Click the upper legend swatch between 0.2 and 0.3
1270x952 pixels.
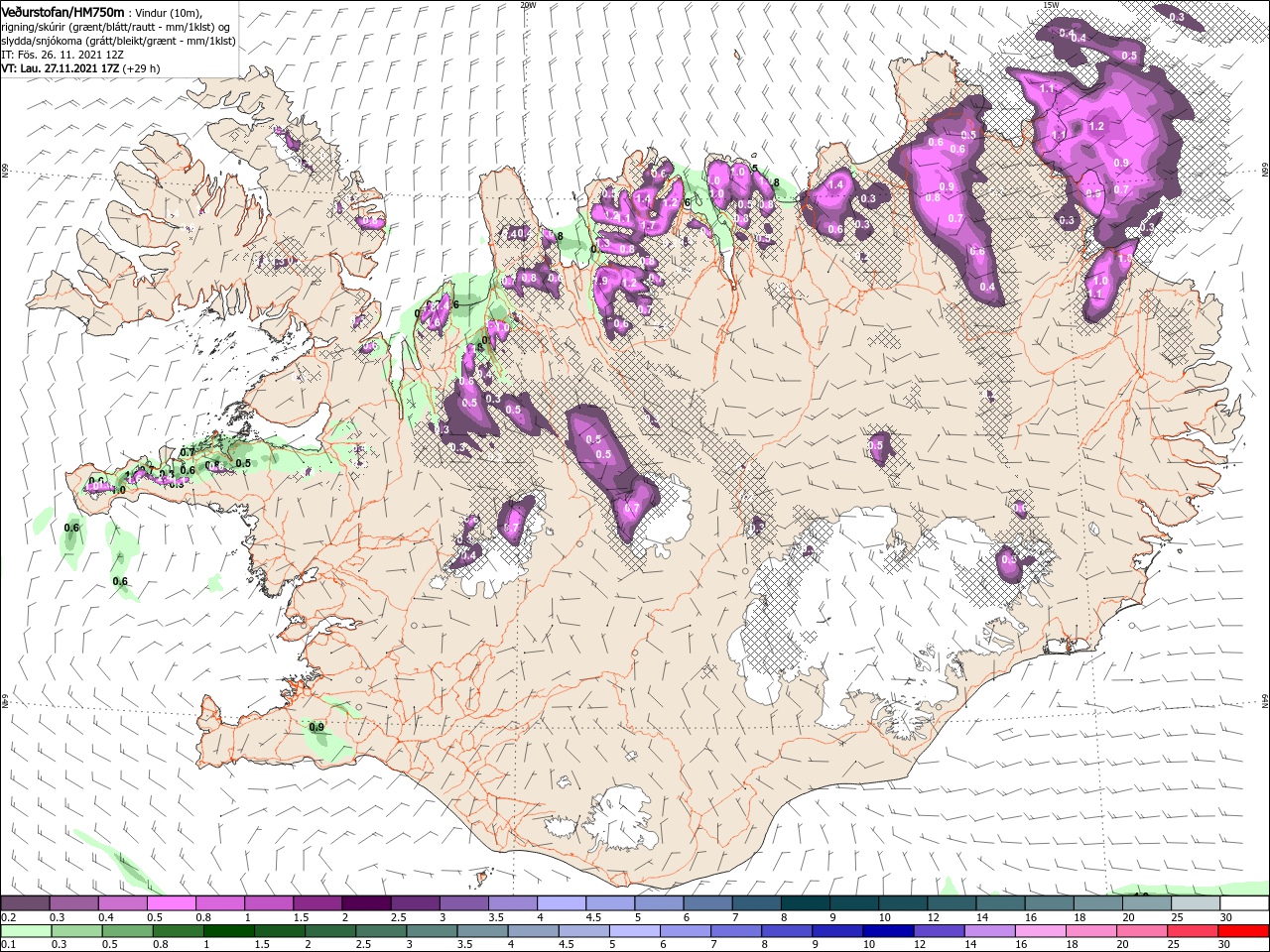[x=26, y=903]
